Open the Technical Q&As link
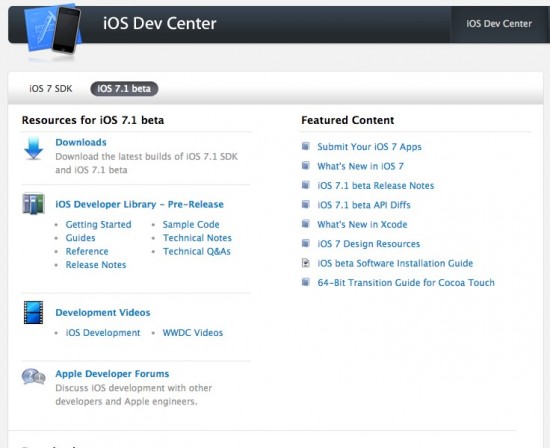550x448 pixels. (x=196, y=251)
